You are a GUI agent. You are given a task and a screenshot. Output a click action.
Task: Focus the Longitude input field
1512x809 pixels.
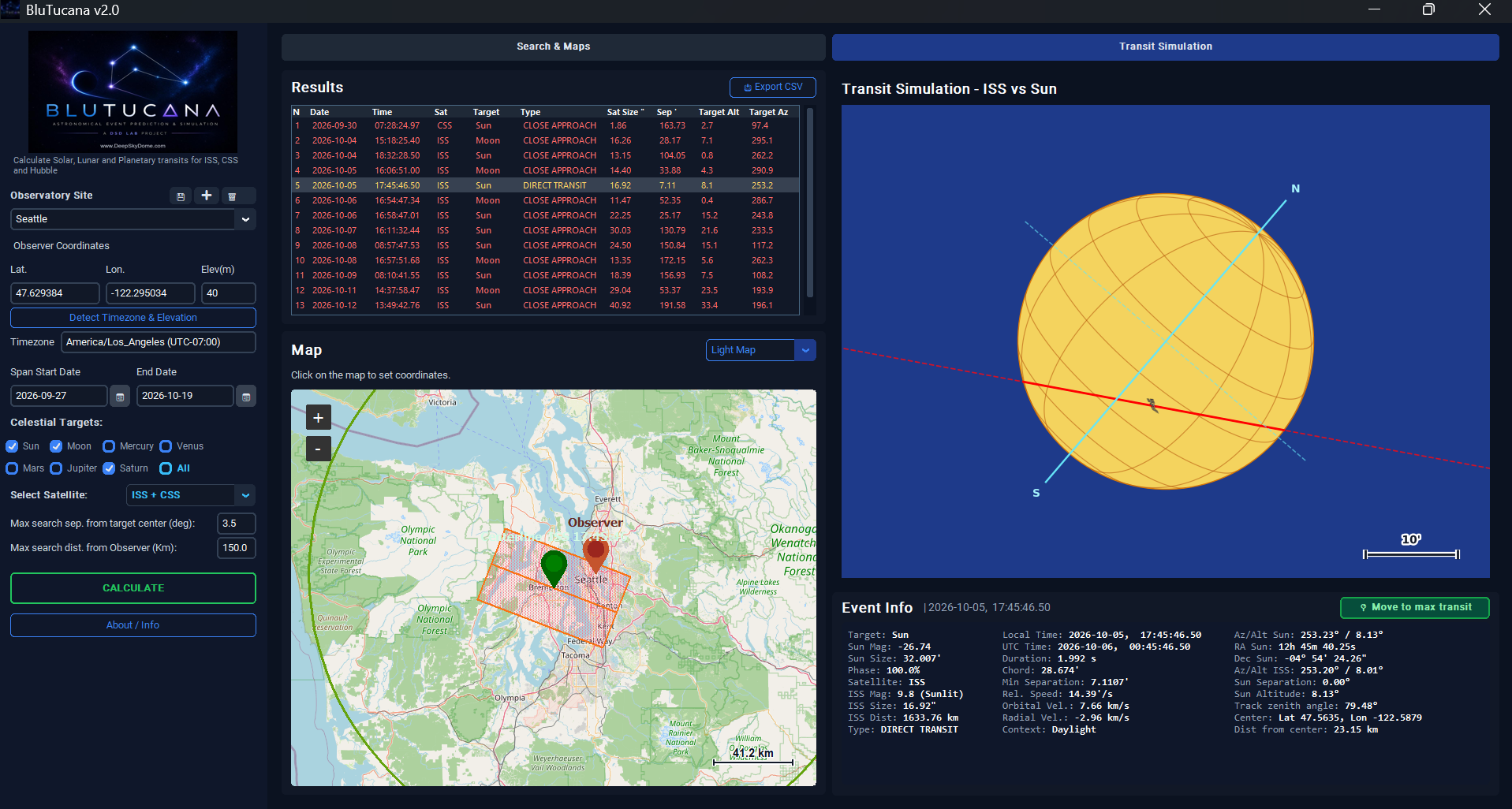pyautogui.click(x=150, y=293)
